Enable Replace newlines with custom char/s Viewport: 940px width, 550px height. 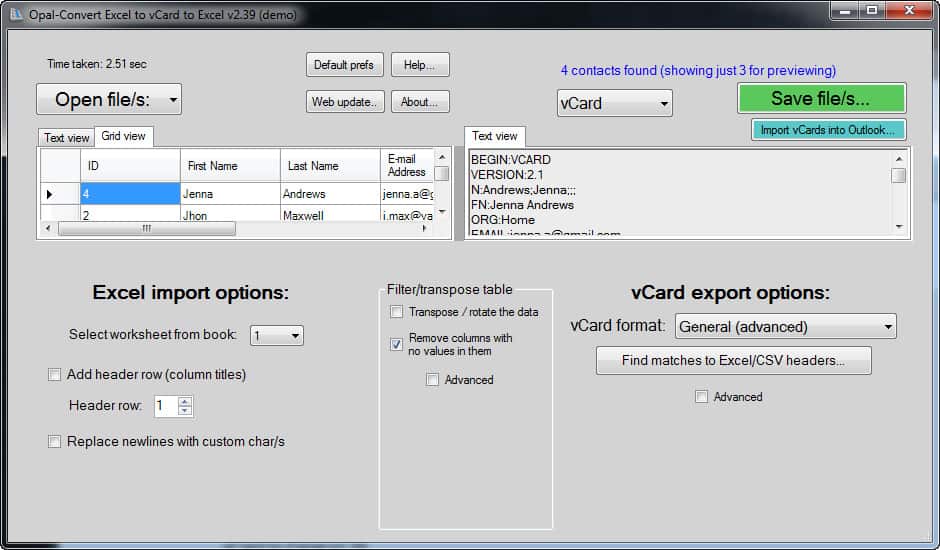point(55,442)
